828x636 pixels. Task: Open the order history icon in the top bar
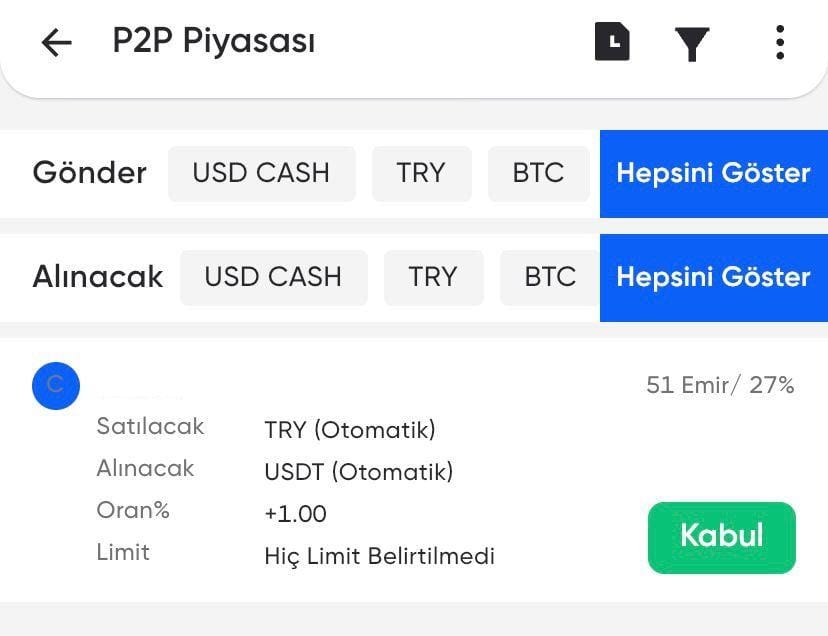tap(612, 42)
